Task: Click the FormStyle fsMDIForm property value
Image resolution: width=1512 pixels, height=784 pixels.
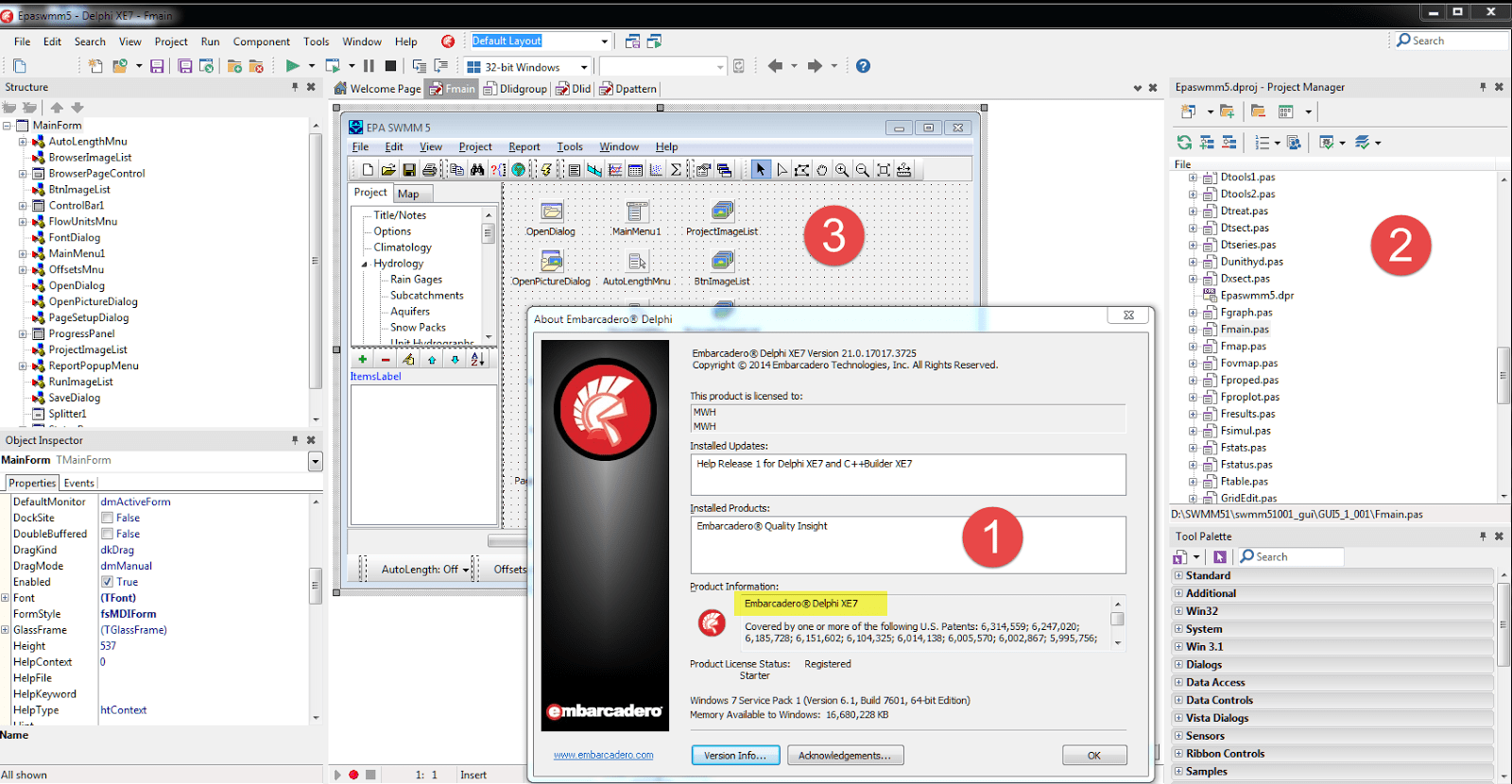Action: click(x=129, y=614)
